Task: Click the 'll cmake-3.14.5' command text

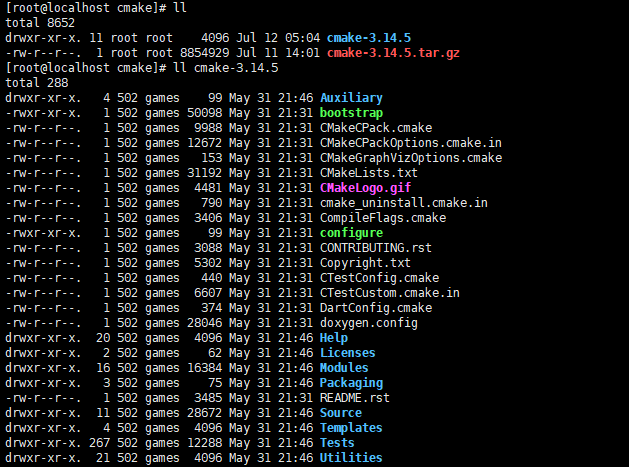Action: pyautogui.click(x=225, y=68)
